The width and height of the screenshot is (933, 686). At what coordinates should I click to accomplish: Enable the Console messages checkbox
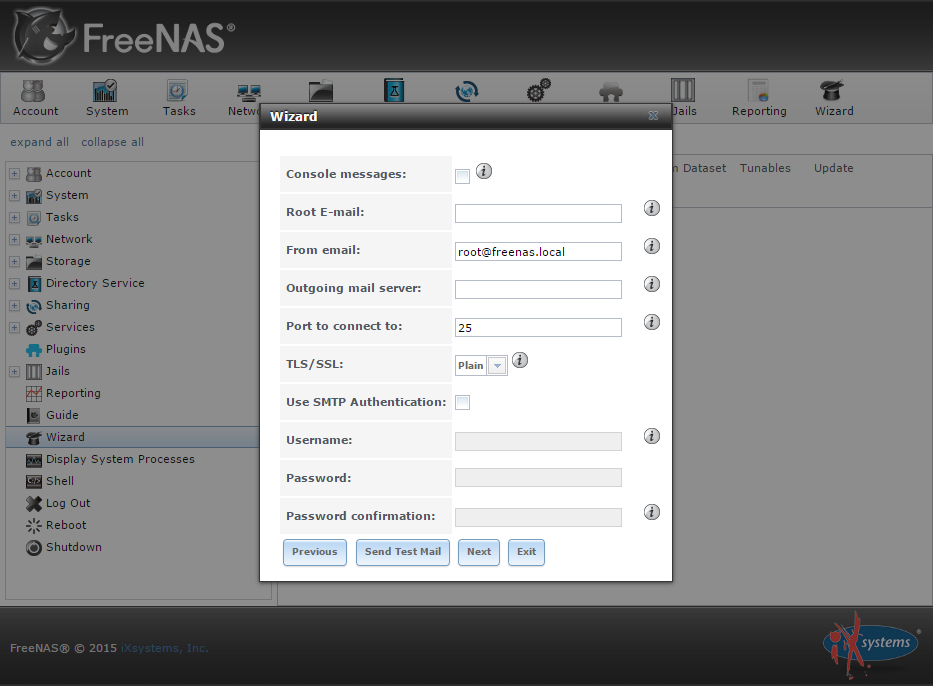pyautogui.click(x=462, y=176)
